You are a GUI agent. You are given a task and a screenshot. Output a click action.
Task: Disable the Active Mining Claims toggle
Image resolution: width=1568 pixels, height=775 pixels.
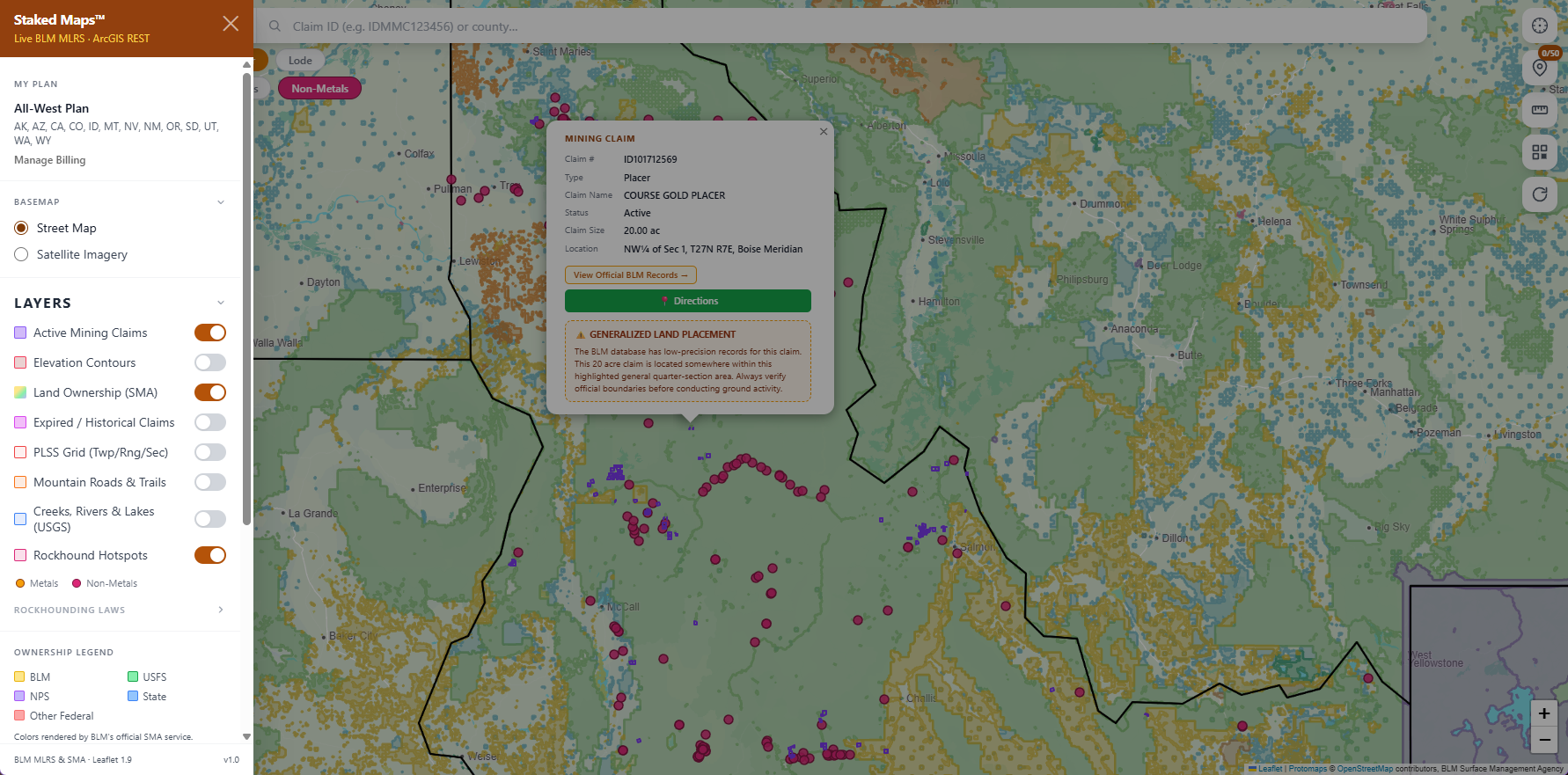[210, 333]
